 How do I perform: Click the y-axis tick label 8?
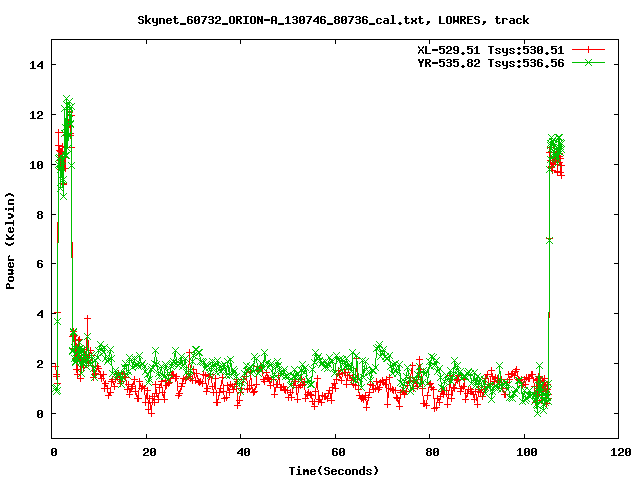(x=40, y=215)
